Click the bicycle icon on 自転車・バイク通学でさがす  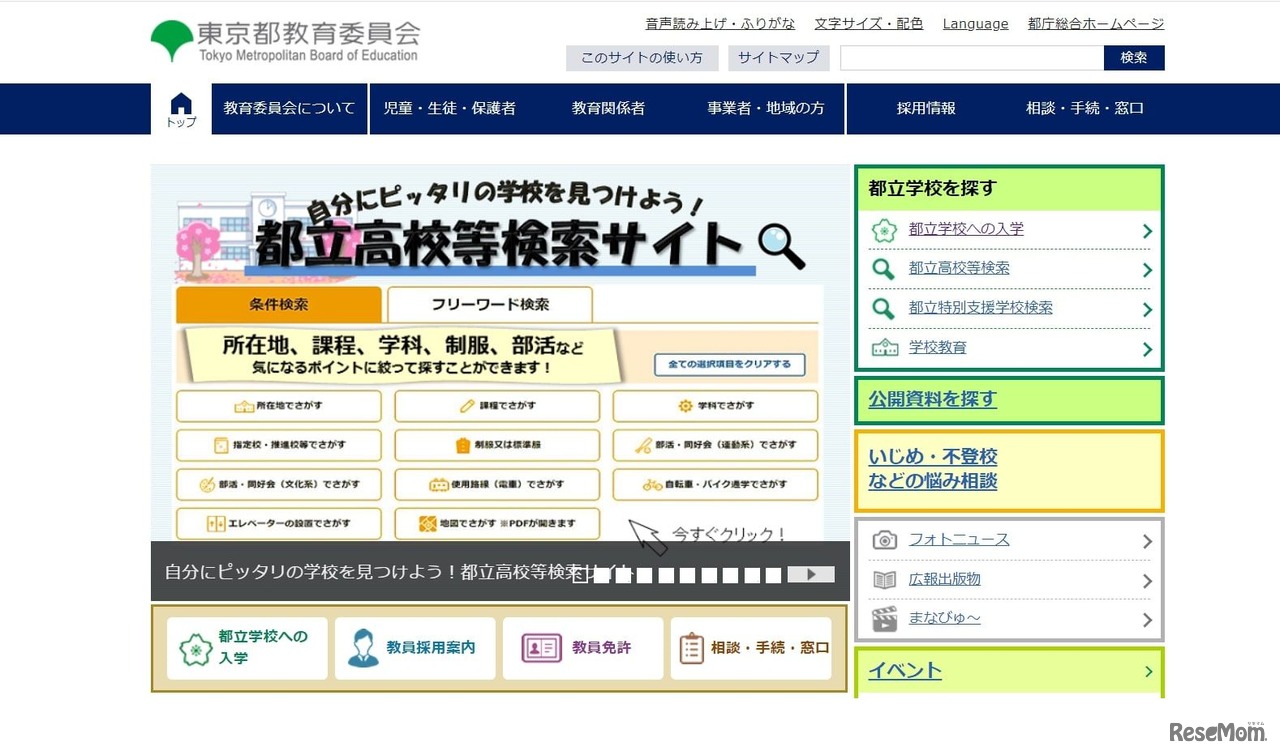click(652, 485)
